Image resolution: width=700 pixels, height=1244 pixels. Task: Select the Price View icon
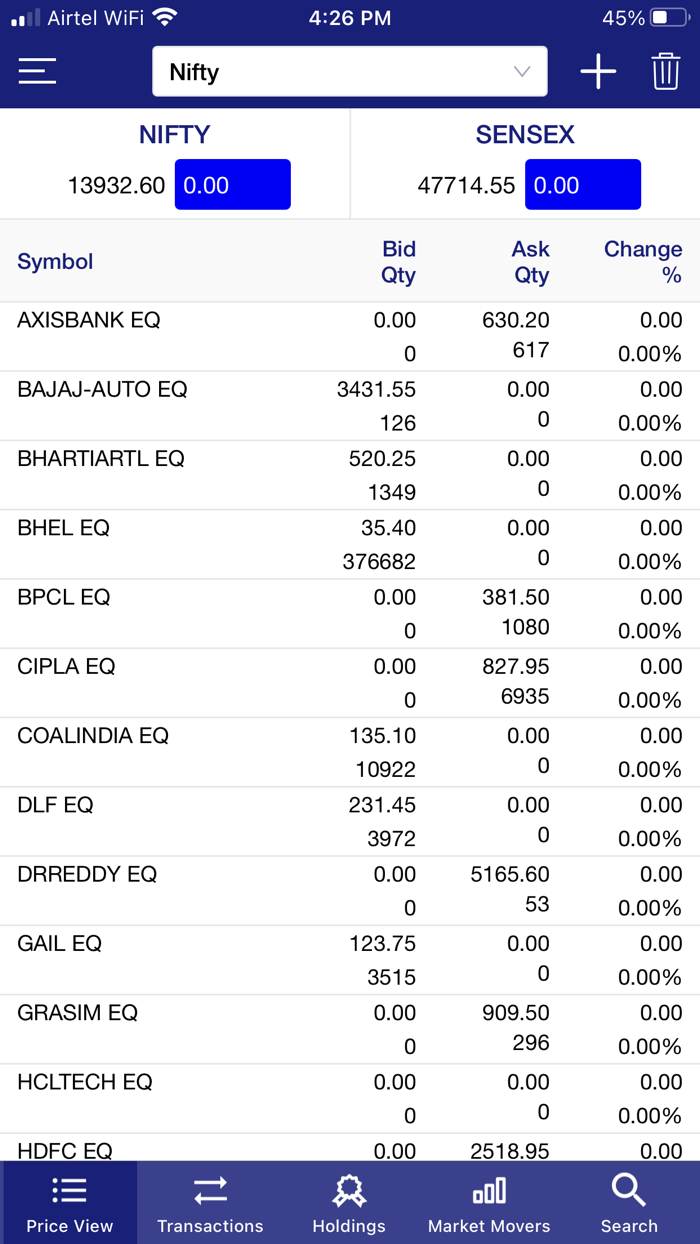point(69,1189)
